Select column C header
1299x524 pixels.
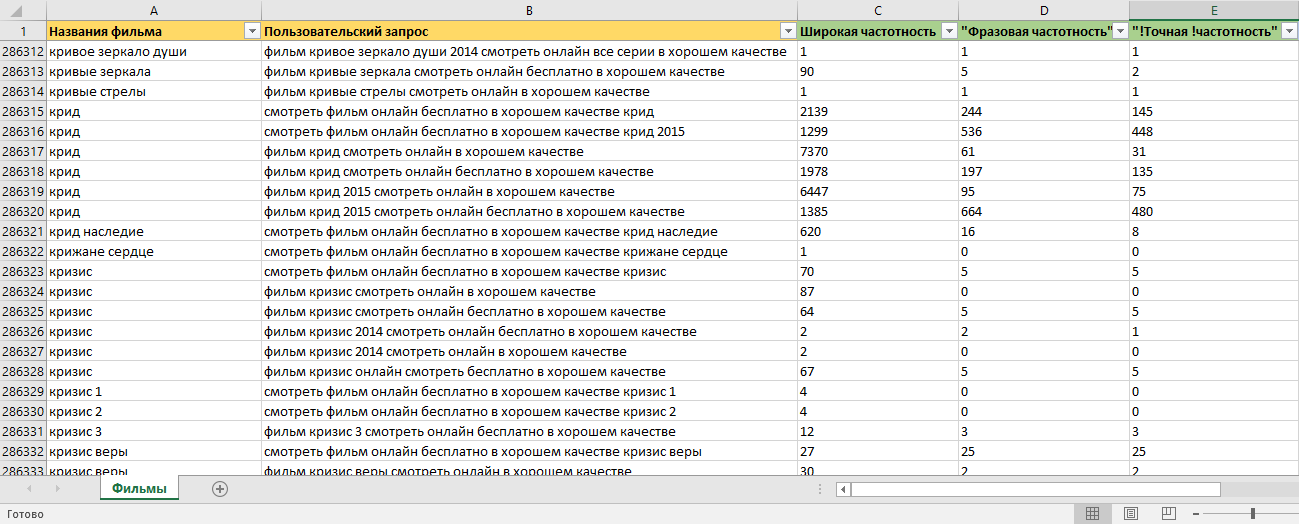coord(877,10)
